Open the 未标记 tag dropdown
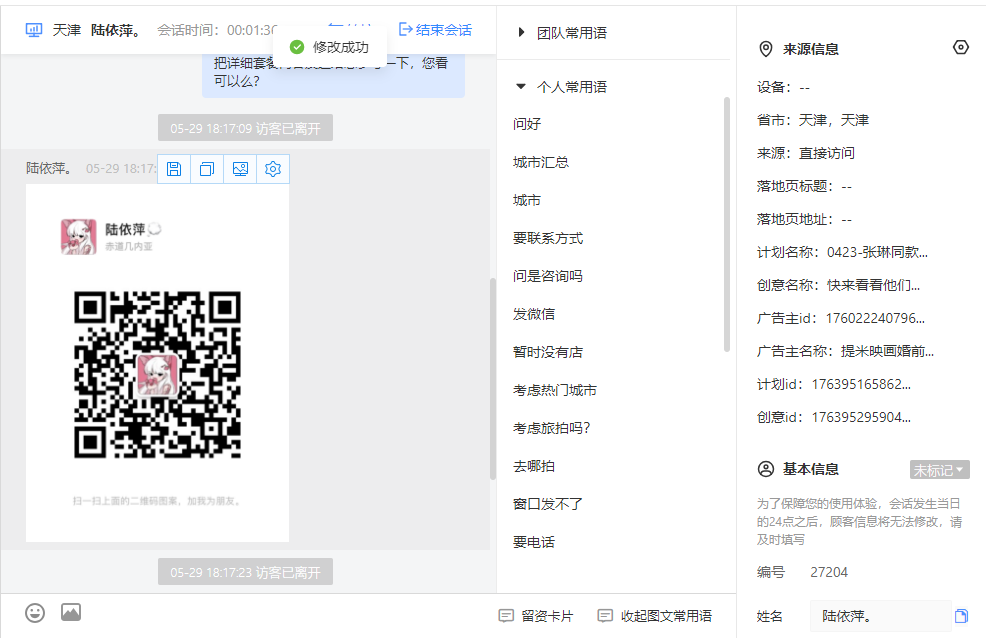986x638 pixels. point(939,470)
